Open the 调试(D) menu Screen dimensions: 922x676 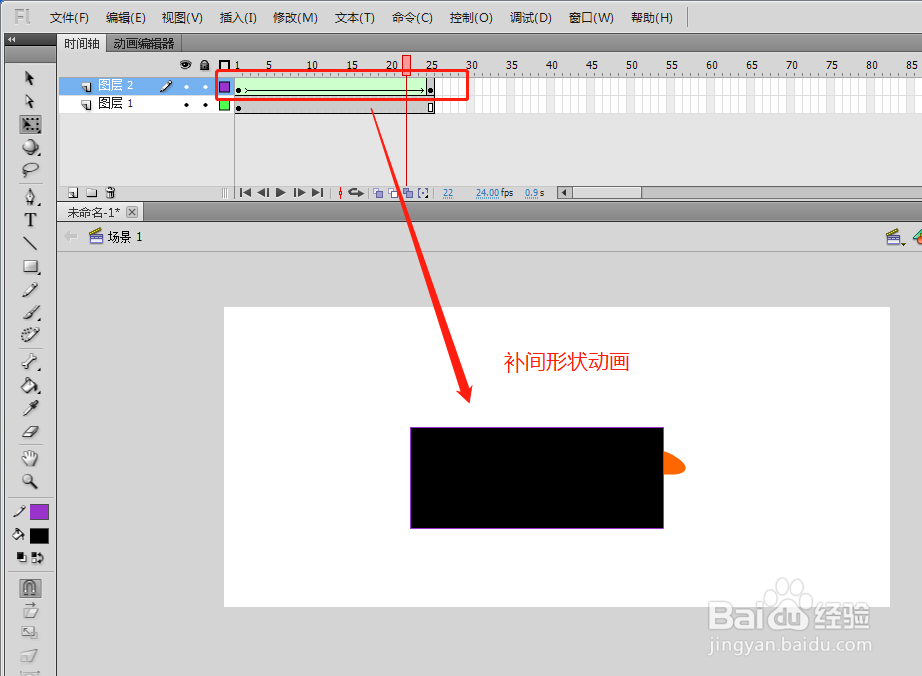530,18
